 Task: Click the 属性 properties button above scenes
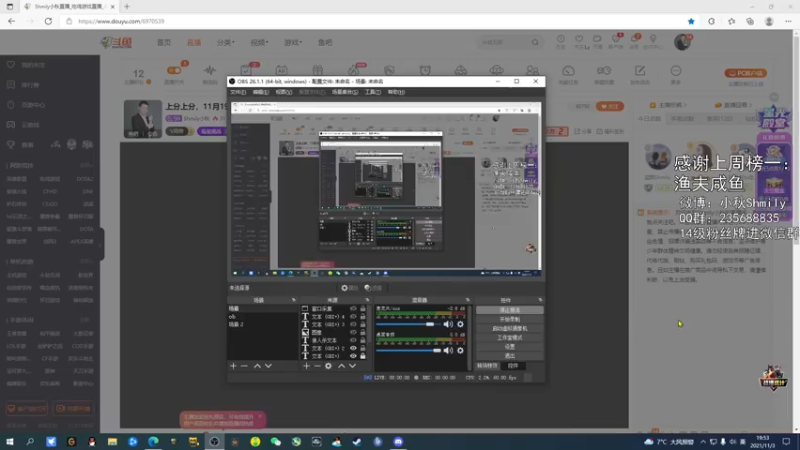[x=349, y=288]
